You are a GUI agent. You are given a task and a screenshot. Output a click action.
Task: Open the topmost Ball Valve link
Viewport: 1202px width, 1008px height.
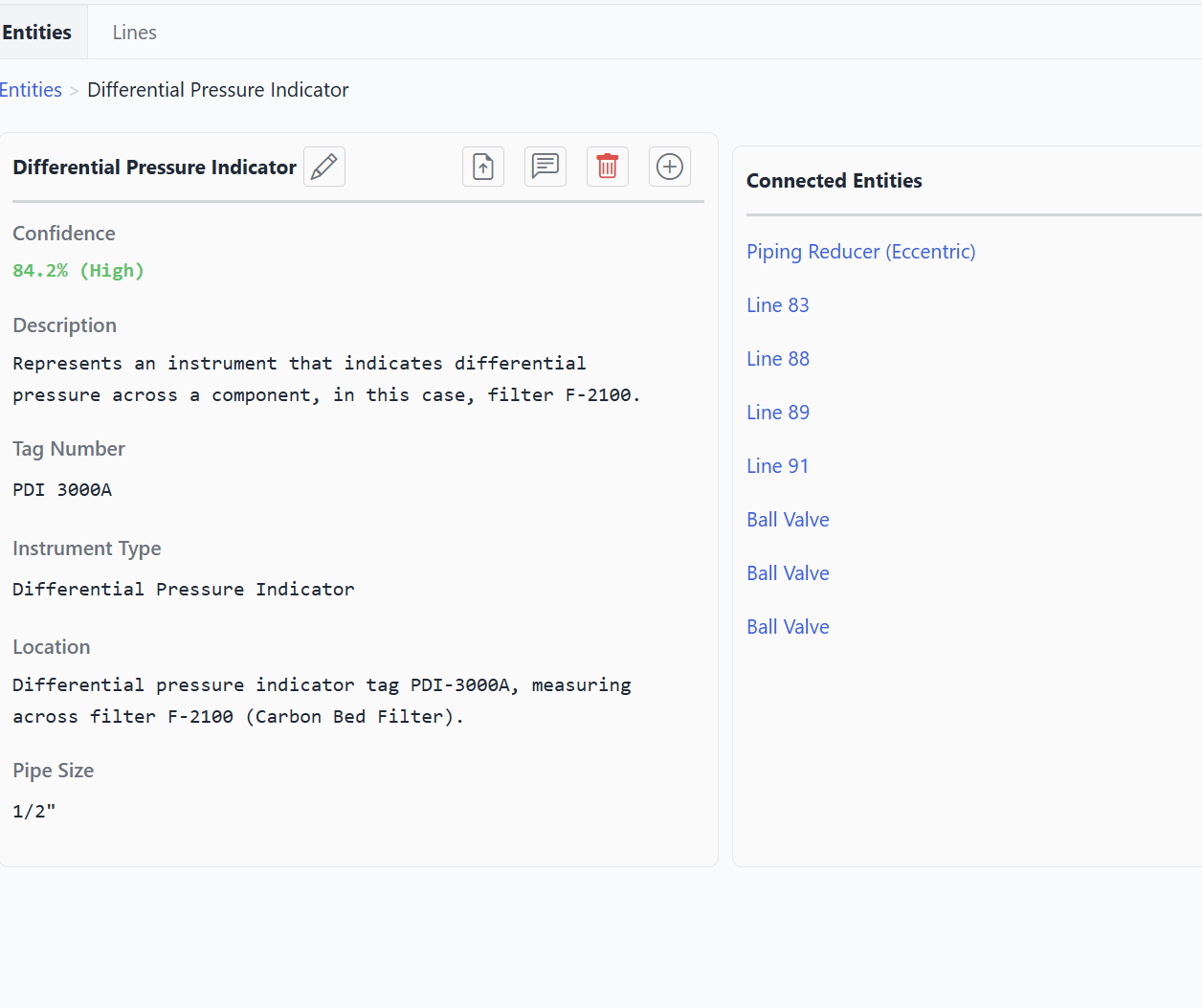788,520
